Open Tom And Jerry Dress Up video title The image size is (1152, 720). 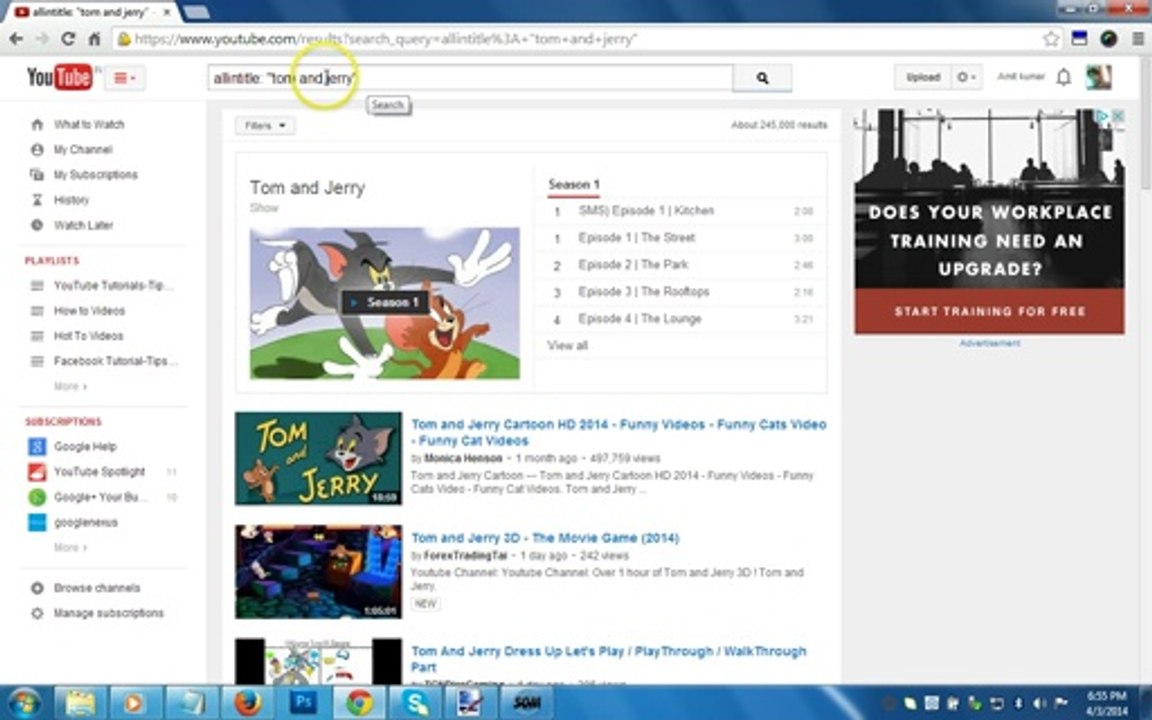[608, 659]
